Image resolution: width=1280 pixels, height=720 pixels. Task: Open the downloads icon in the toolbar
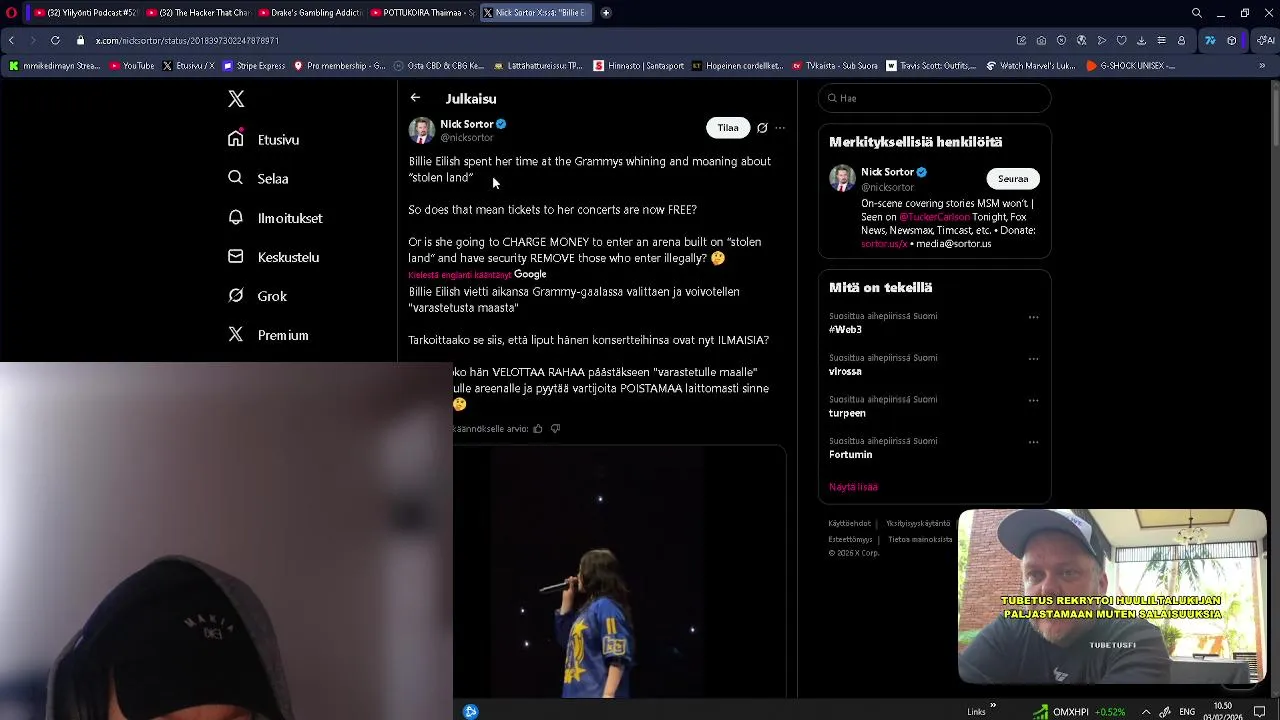[x=1141, y=40]
